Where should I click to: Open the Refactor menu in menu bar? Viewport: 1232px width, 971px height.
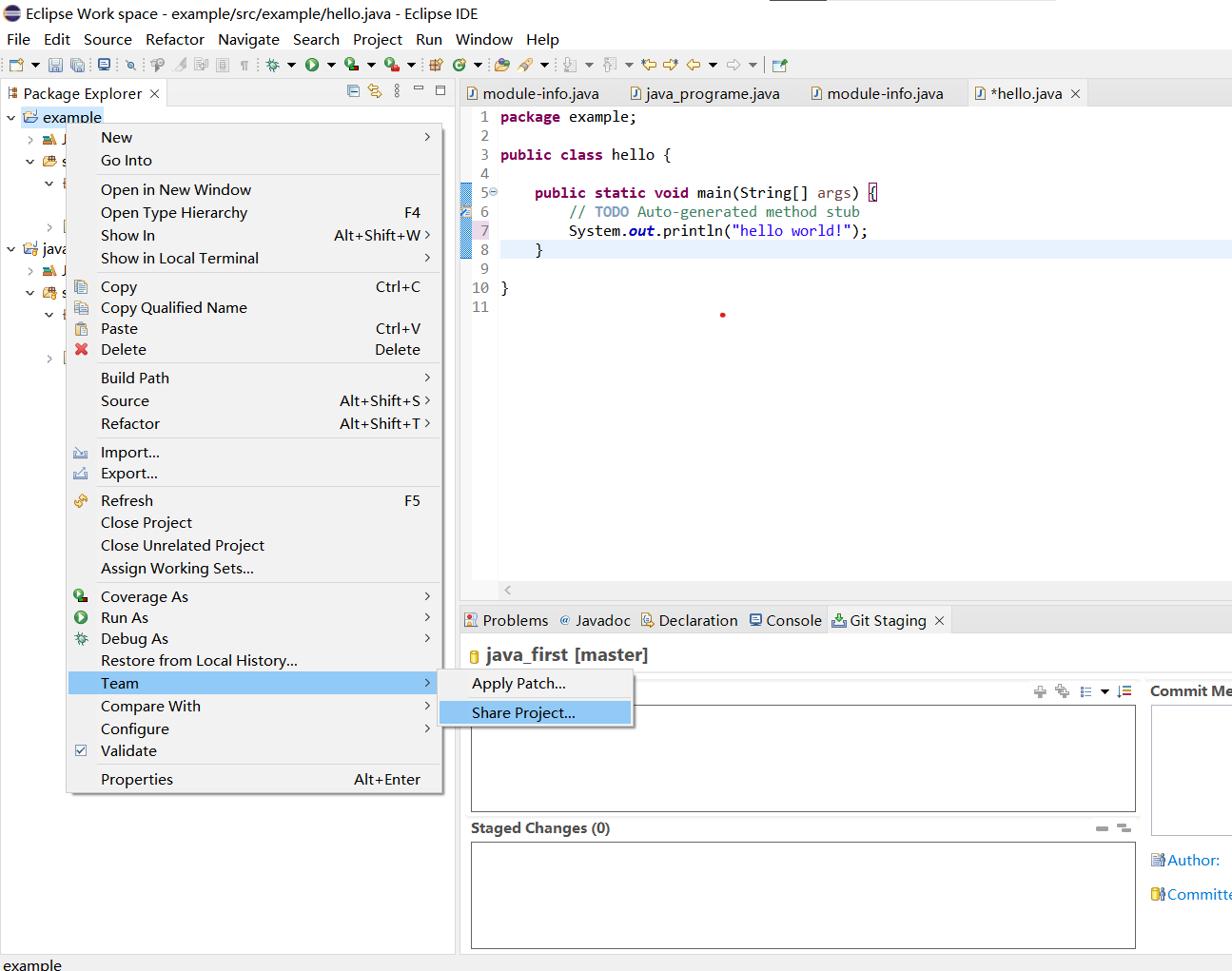tap(175, 39)
